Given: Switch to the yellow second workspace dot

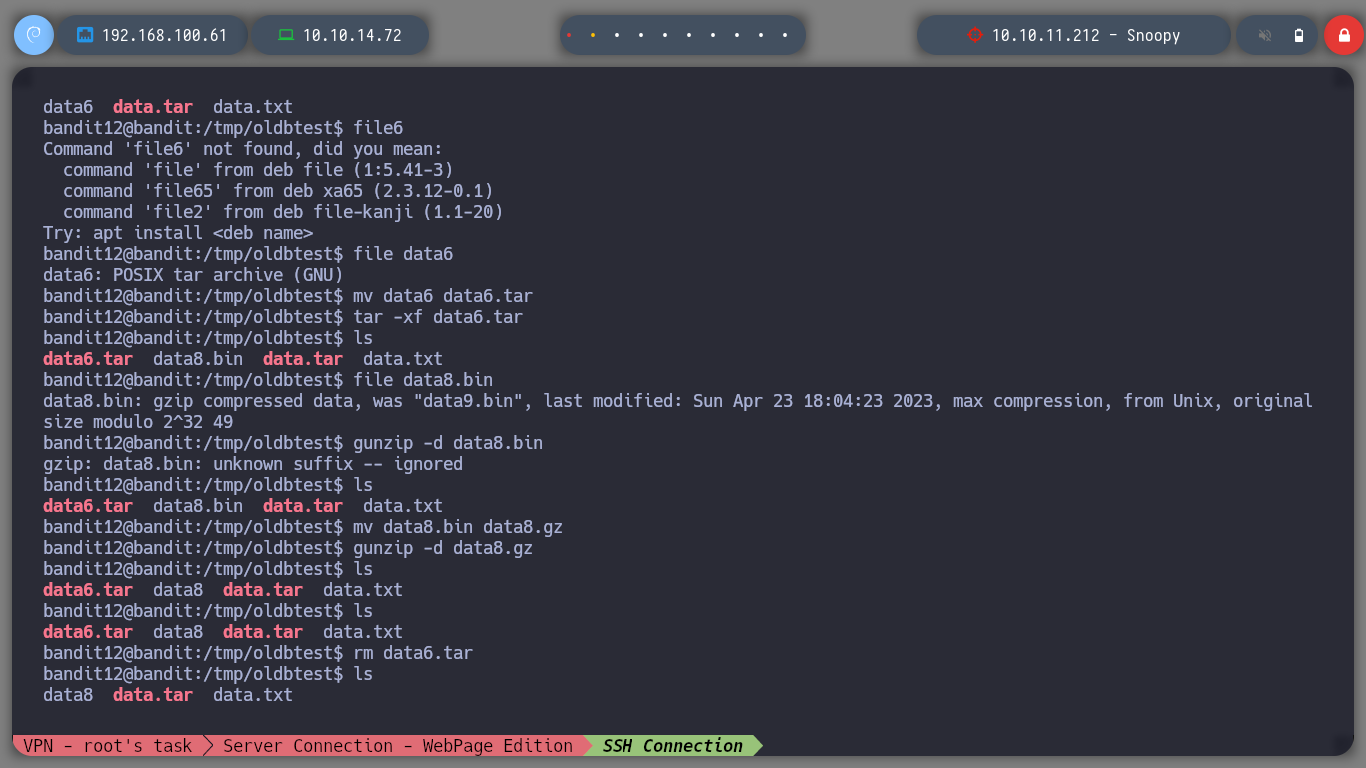Looking at the screenshot, I should (x=593, y=35).
